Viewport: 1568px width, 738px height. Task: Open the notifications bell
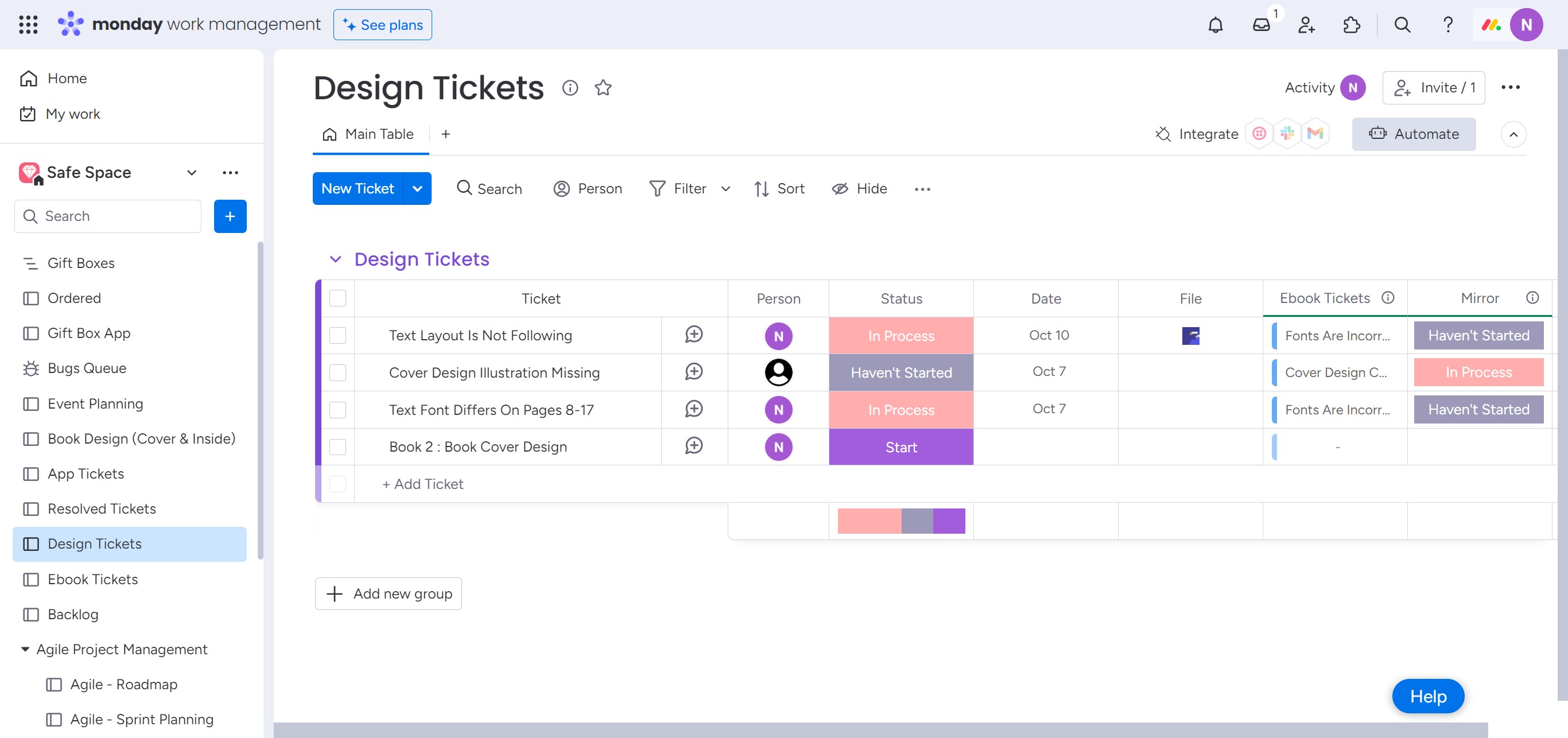point(1215,25)
